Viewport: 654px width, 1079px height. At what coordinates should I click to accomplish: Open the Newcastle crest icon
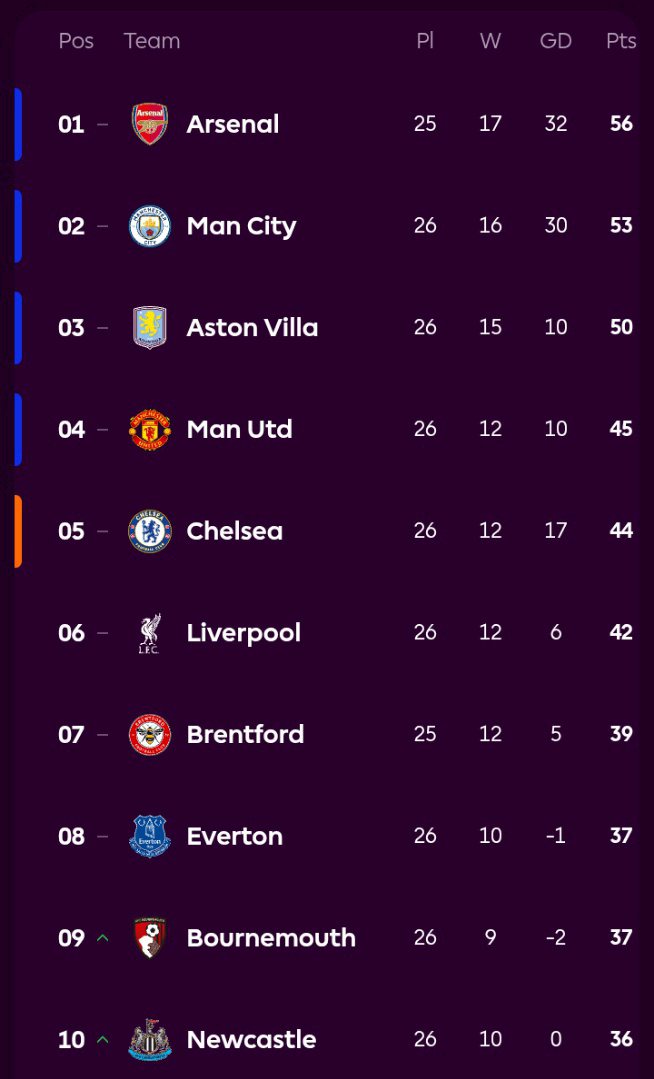[150, 1040]
